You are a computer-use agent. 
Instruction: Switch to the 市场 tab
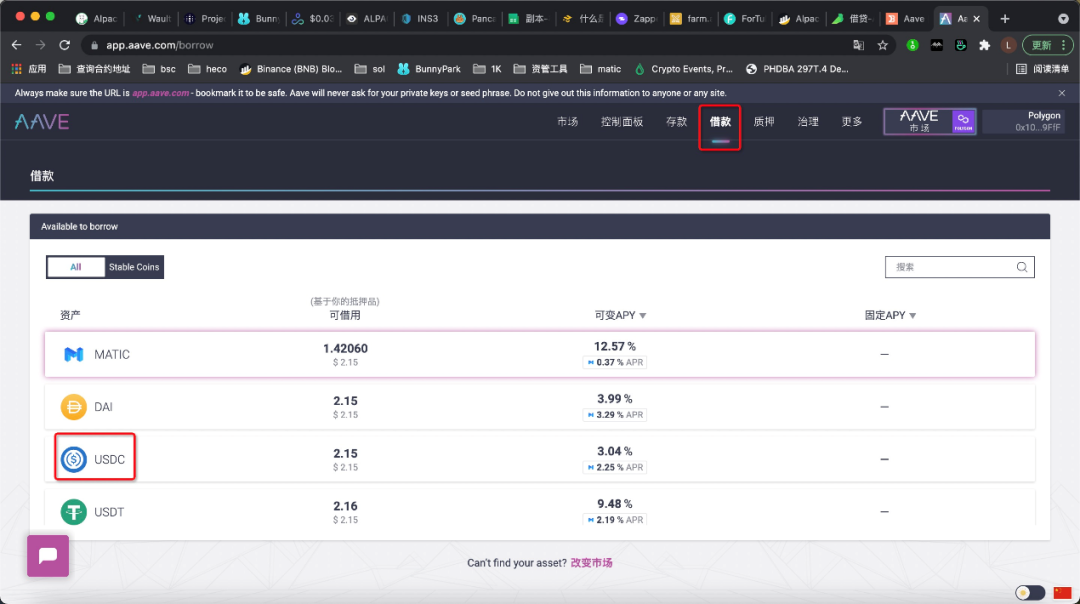(x=568, y=121)
